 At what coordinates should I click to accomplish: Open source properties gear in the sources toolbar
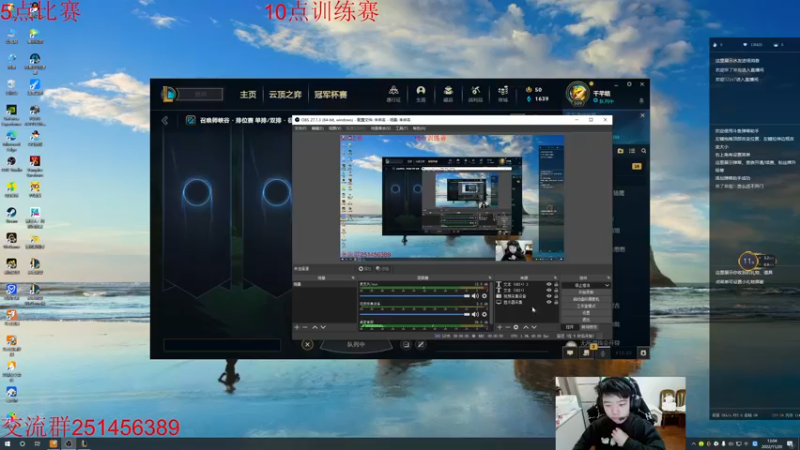(516, 327)
